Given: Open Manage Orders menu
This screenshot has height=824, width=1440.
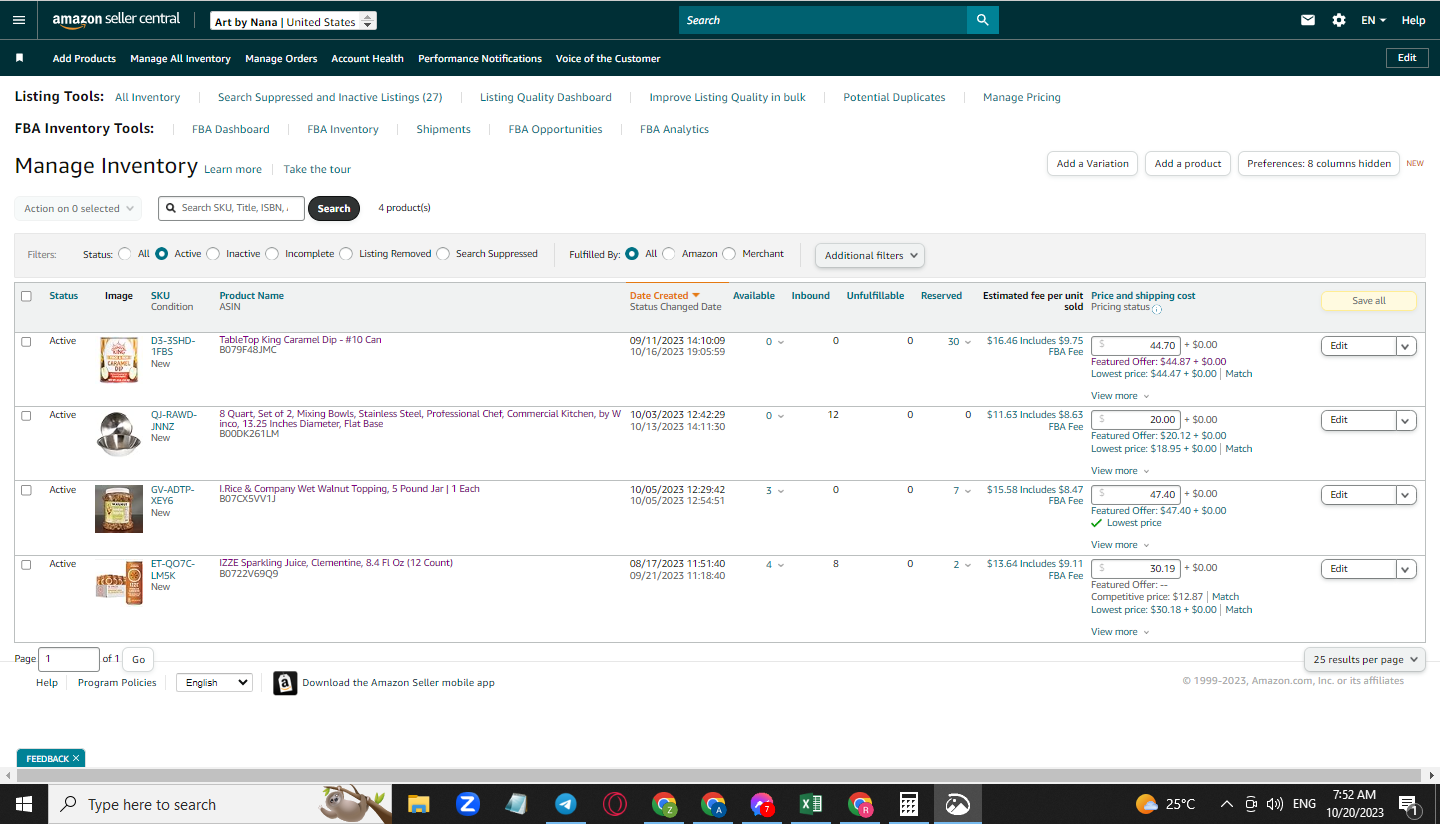Looking at the screenshot, I should click(281, 59).
